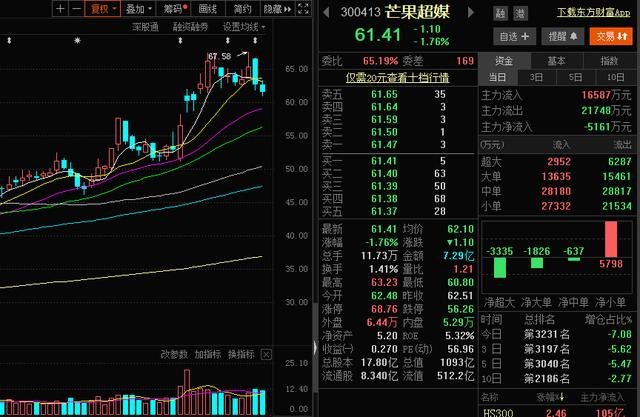Zoom in the K-line chart with plus button
Image resolution: width=640 pixels, height=417 pixels.
[x=60, y=9]
